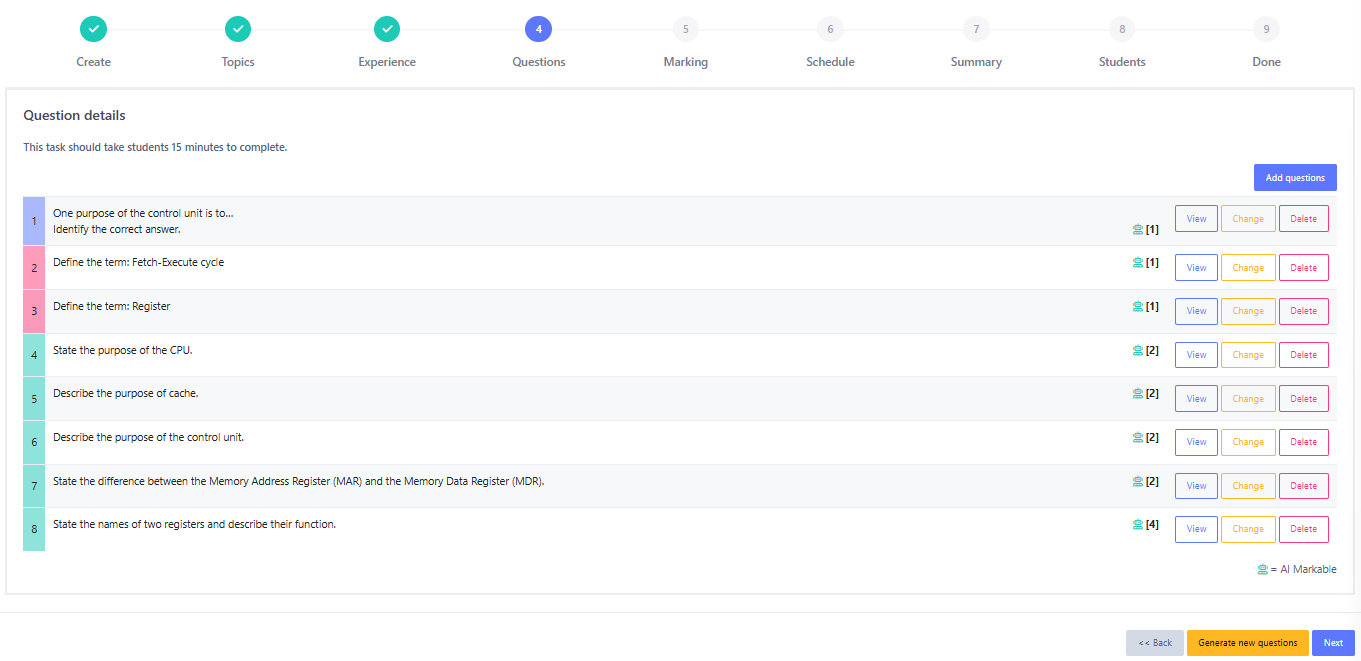Jump to step 6 Schedule
The height and width of the screenshot is (661, 1361).
tap(830, 29)
